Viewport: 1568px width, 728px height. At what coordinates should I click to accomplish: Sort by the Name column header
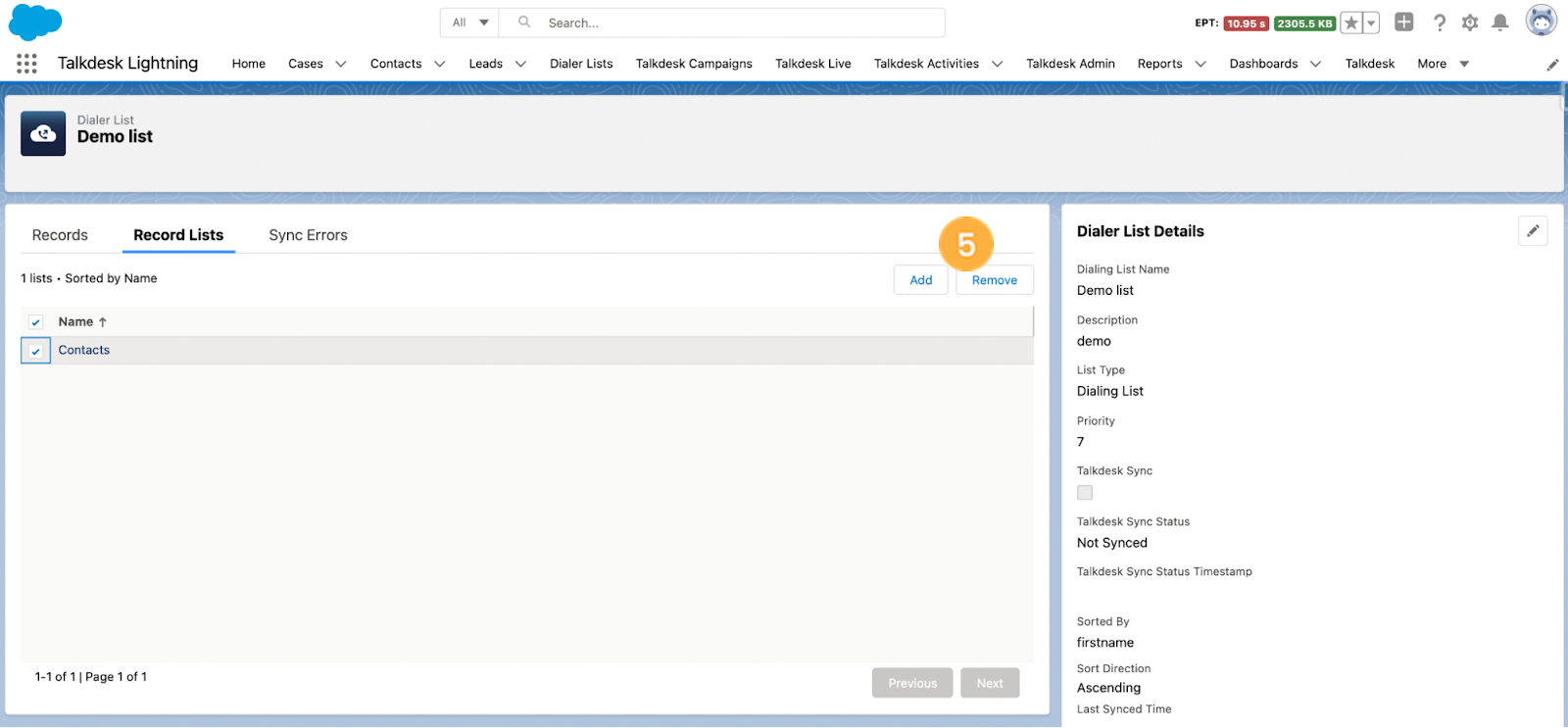[82, 322]
